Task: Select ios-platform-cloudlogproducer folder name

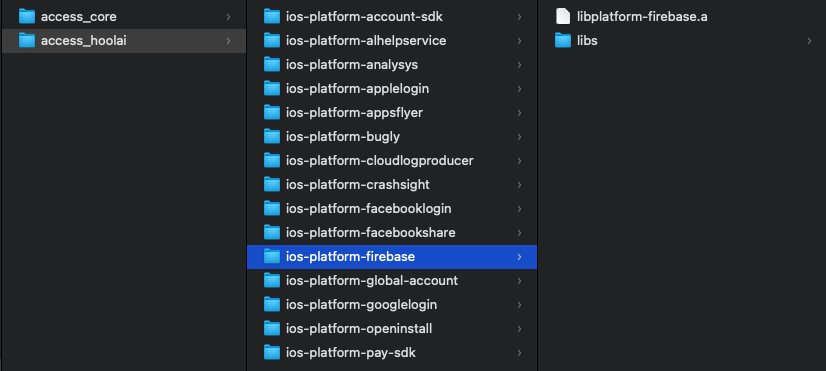Action: tap(380, 160)
